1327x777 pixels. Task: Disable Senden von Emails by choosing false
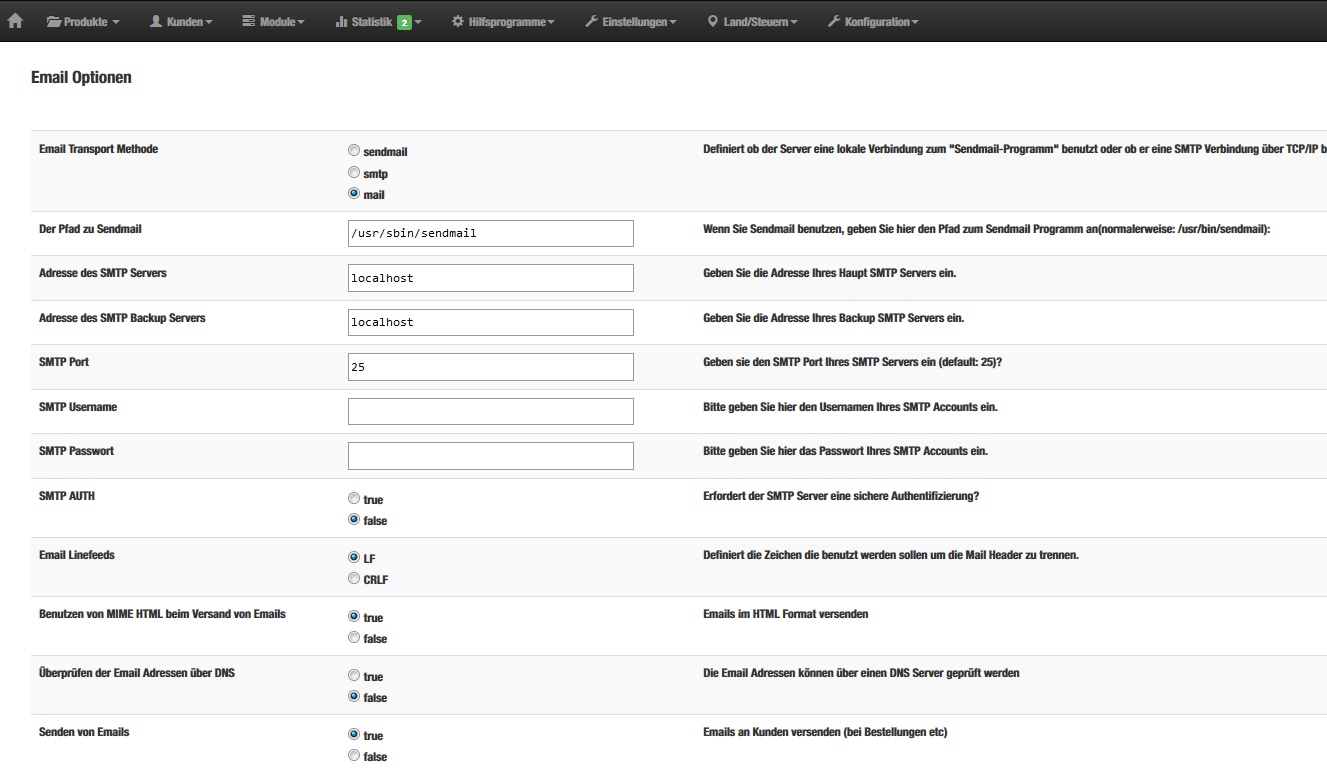pyautogui.click(x=353, y=756)
